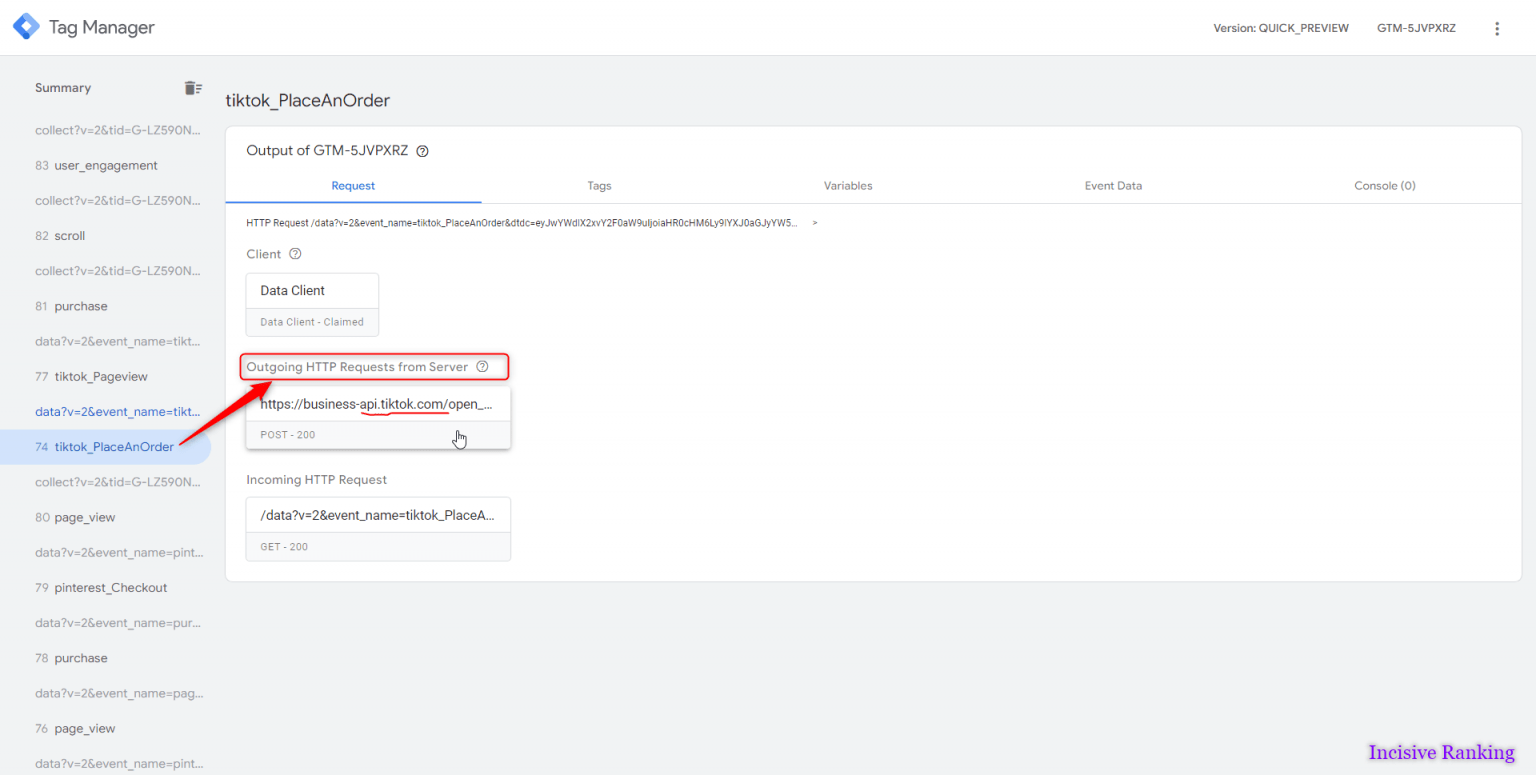The image size is (1536, 775).
Task: Click Version: QUICK_PREVIEW label
Action: (x=1281, y=28)
